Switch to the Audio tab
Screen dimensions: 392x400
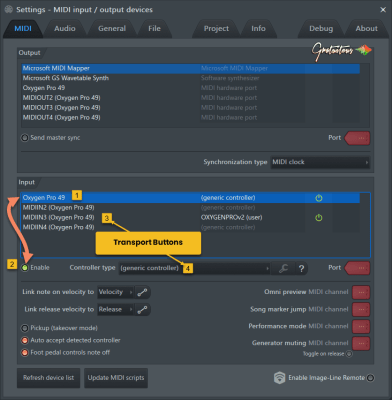(x=65, y=29)
